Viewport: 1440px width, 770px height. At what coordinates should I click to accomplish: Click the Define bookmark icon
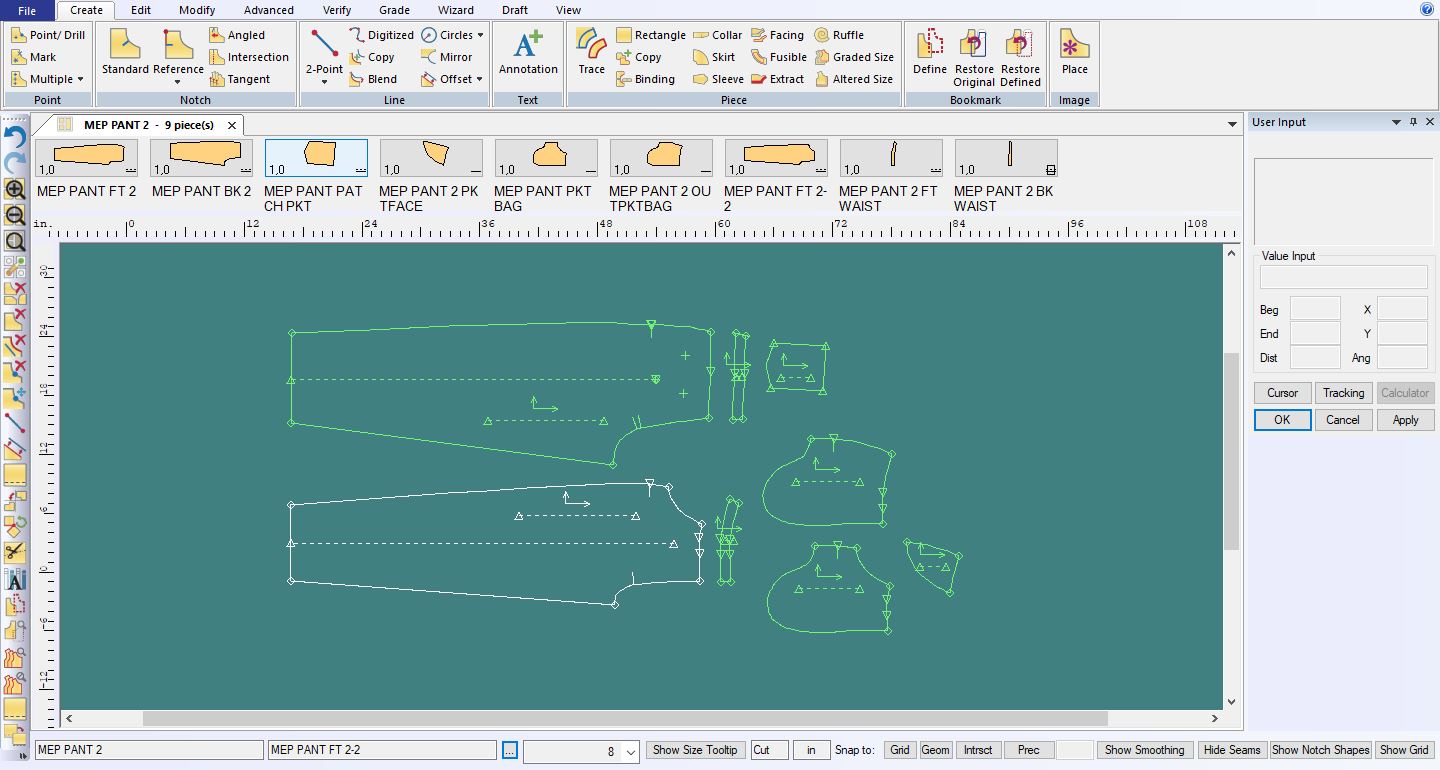[929, 52]
